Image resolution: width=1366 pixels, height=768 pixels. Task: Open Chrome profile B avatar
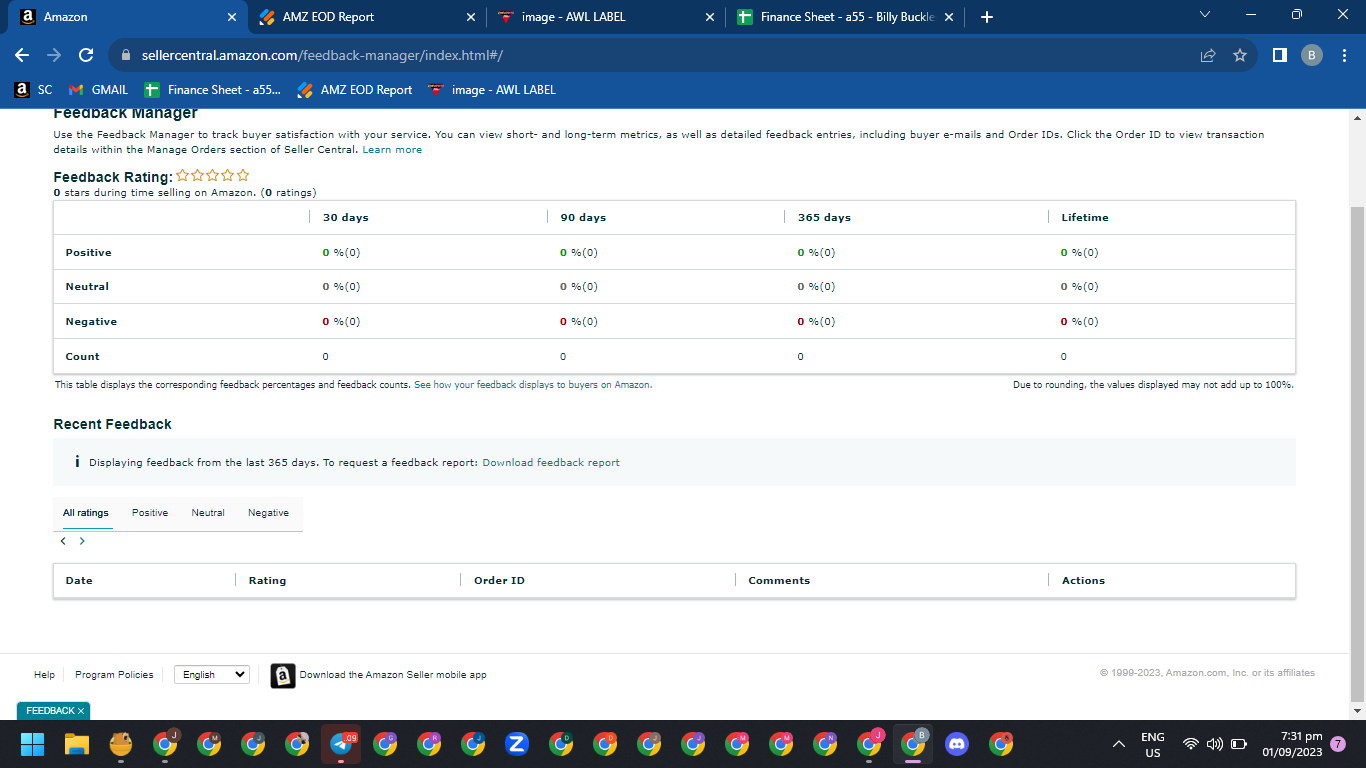pos(1312,55)
